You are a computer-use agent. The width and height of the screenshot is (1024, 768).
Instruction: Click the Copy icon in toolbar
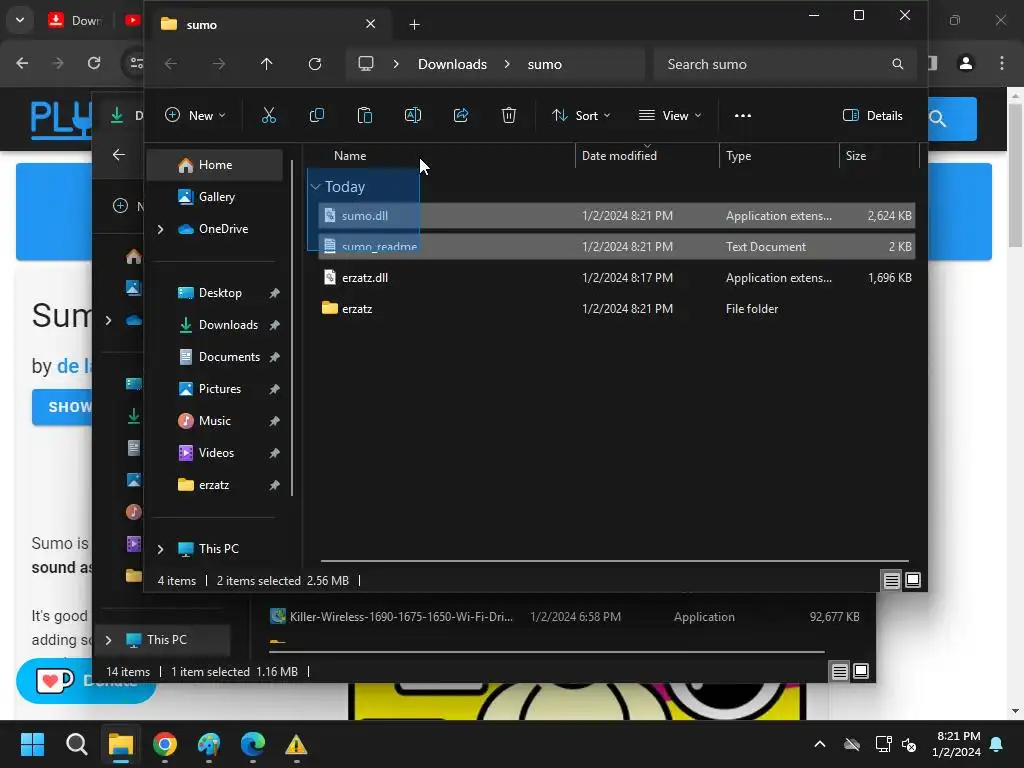[x=317, y=116]
